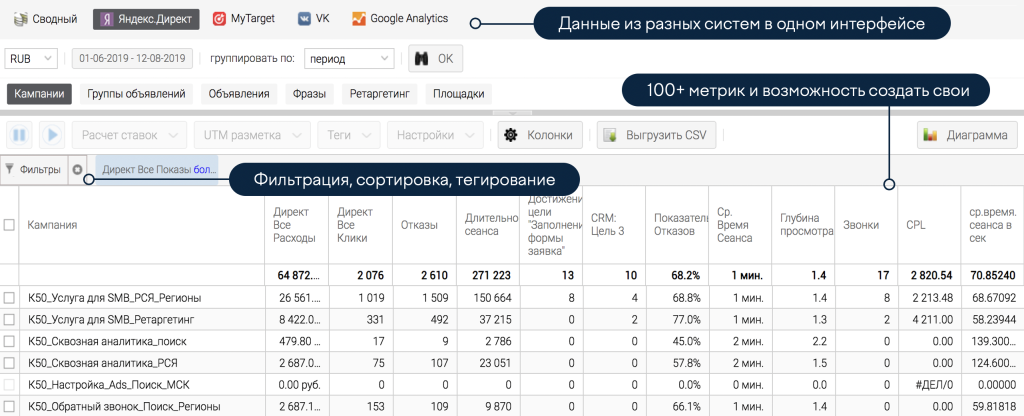Expand the RUB currency dropdown
The width and height of the screenshot is (1024, 416).
pos(31,59)
